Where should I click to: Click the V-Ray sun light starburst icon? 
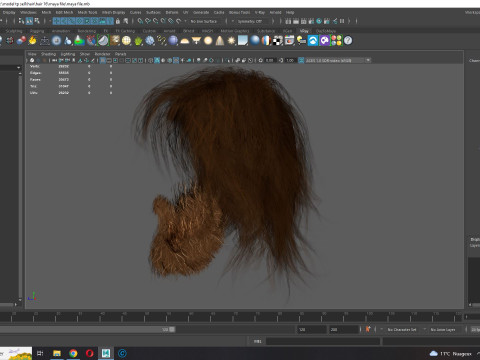pos(231,41)
